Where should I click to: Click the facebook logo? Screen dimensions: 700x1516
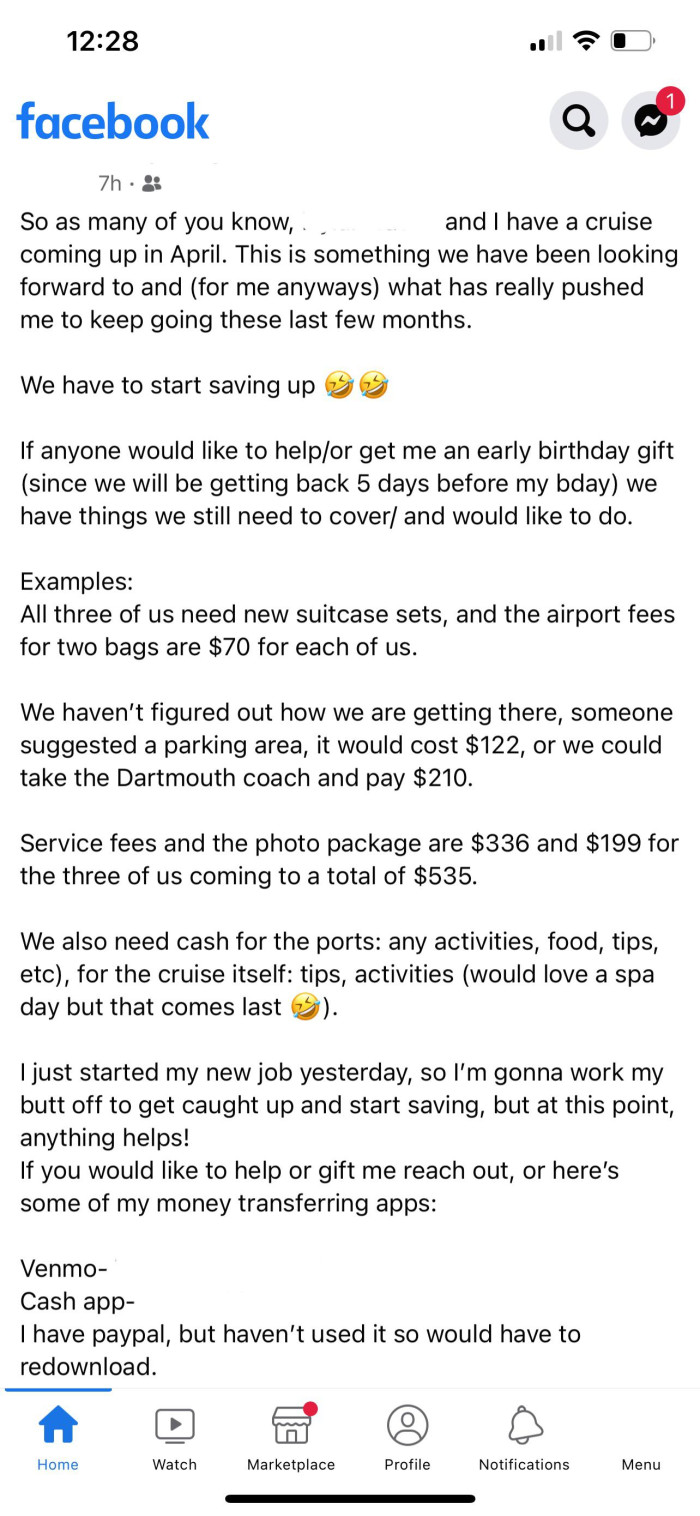point(112,121)
